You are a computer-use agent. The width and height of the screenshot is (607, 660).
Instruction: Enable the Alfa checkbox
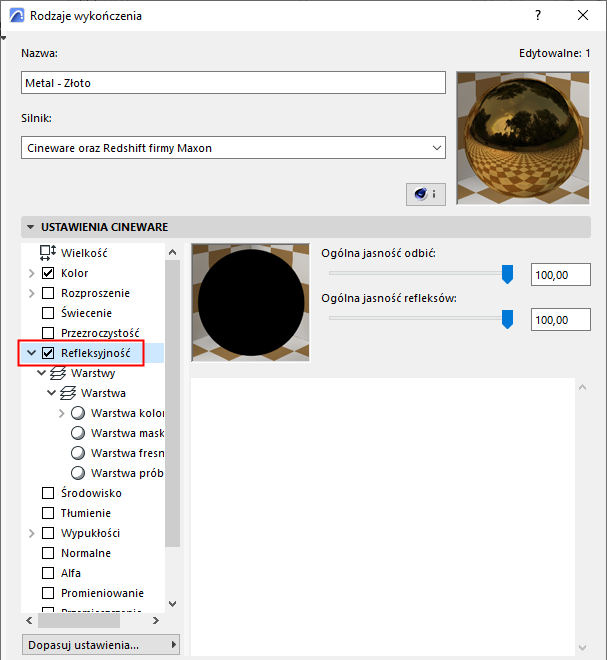tap(48, 573)
